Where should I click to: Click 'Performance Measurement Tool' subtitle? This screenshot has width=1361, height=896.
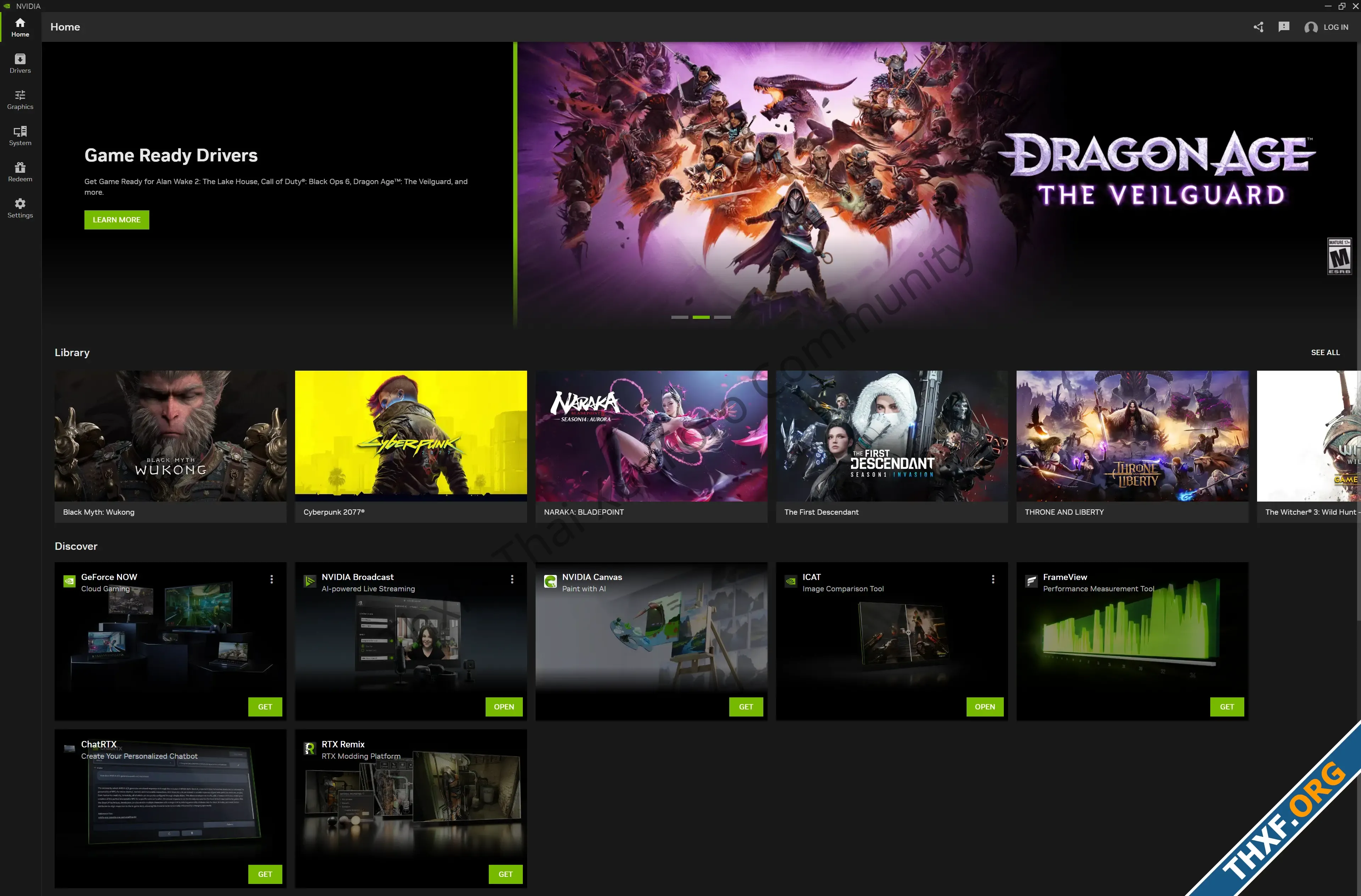click(1099, 588)
